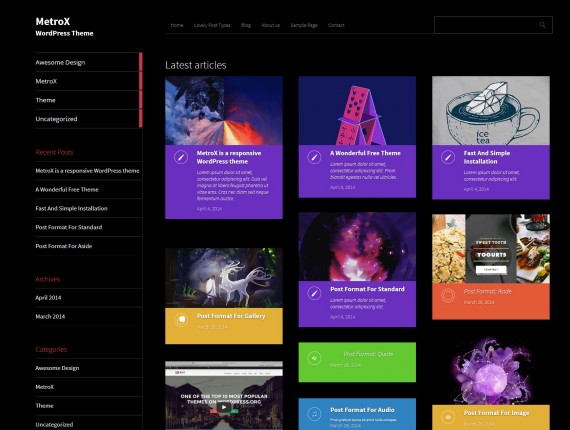
Task: Open Home in top navigation
Action: click(177, 25)
